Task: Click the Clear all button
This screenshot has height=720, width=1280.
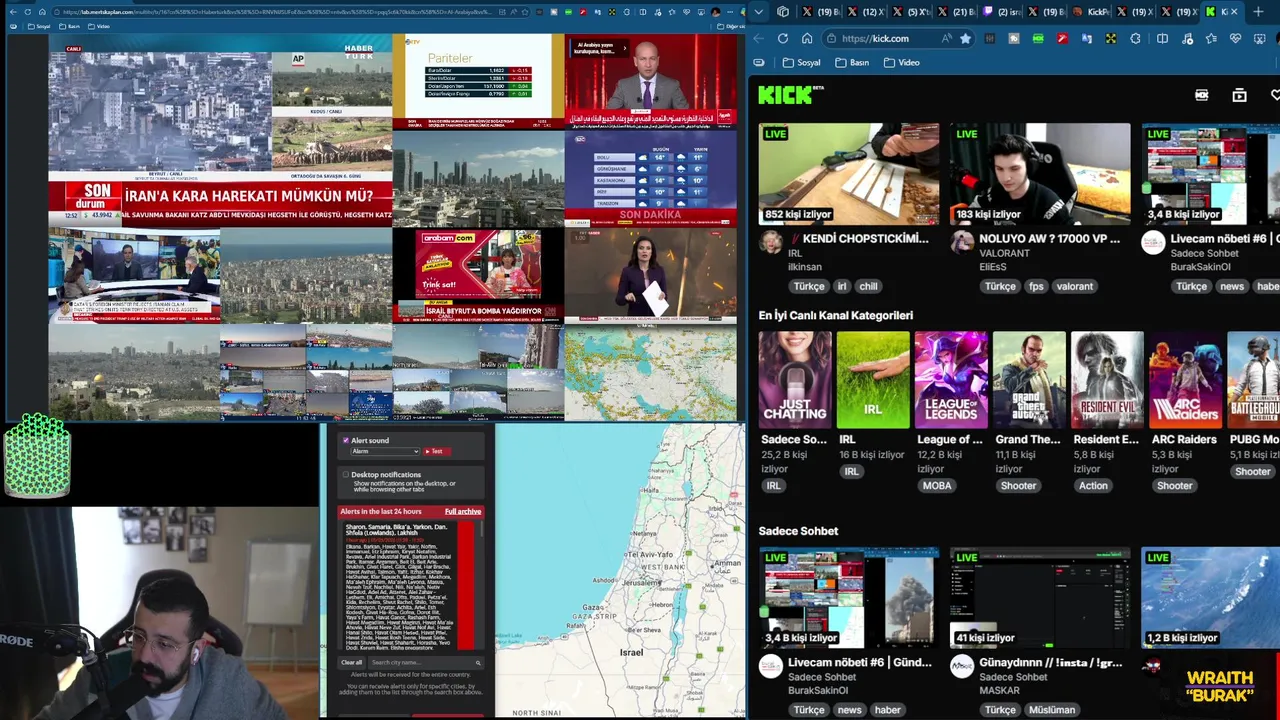Action: [x=351, y=663]
